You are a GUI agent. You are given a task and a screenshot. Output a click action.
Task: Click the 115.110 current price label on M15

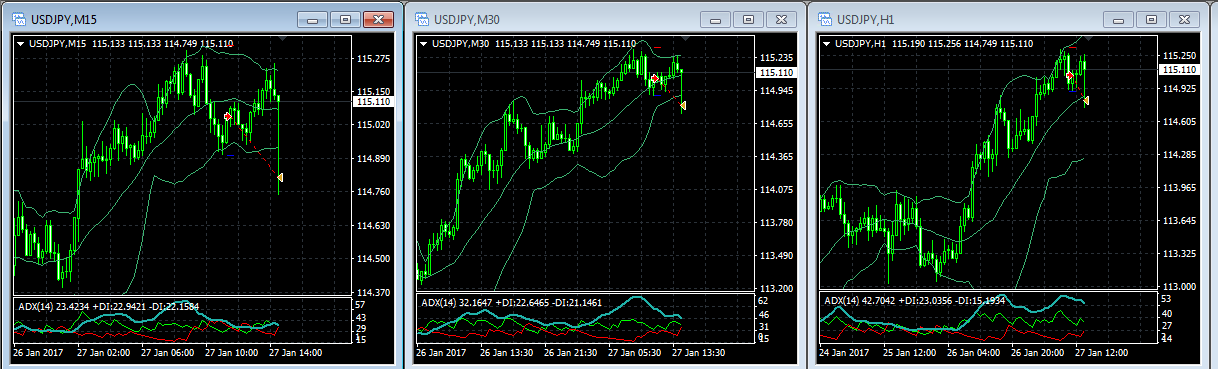[x=372, y=101]
